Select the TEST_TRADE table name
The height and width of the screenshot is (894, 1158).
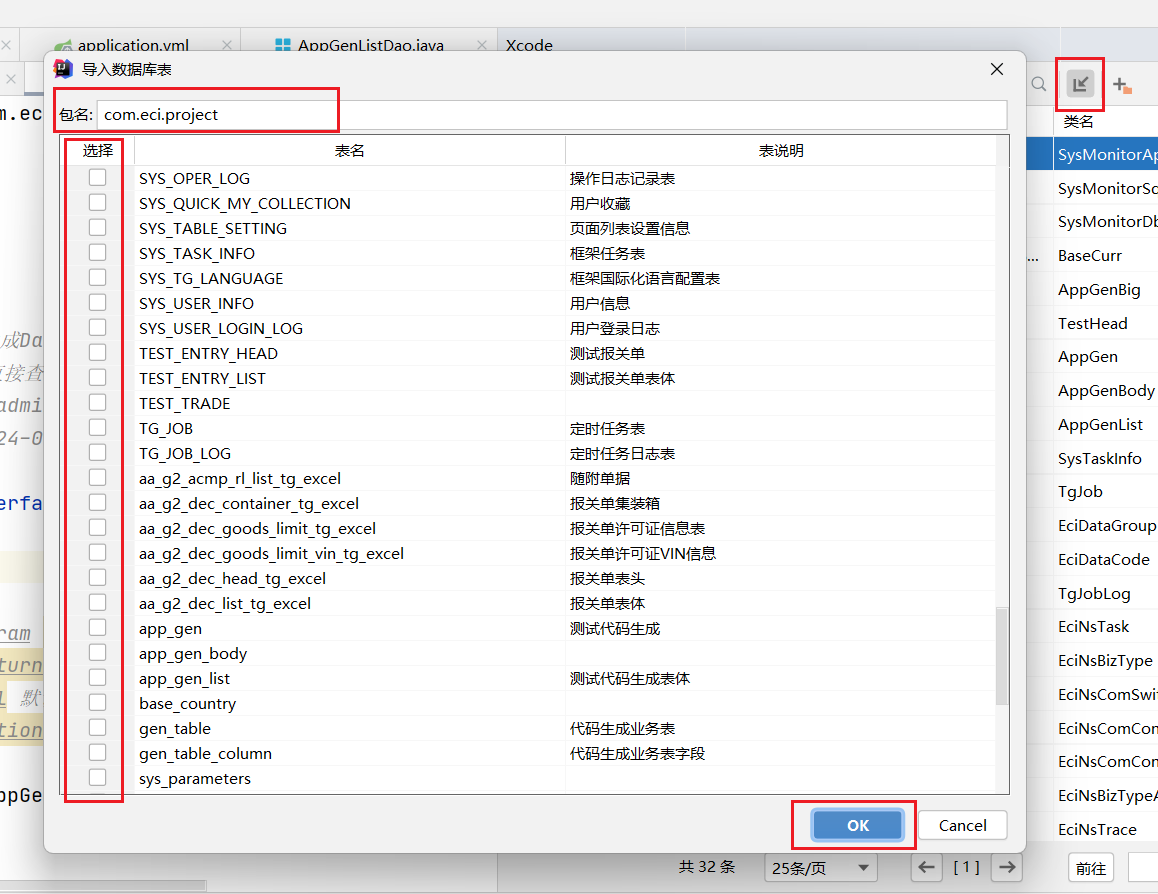tap(185, 404)
